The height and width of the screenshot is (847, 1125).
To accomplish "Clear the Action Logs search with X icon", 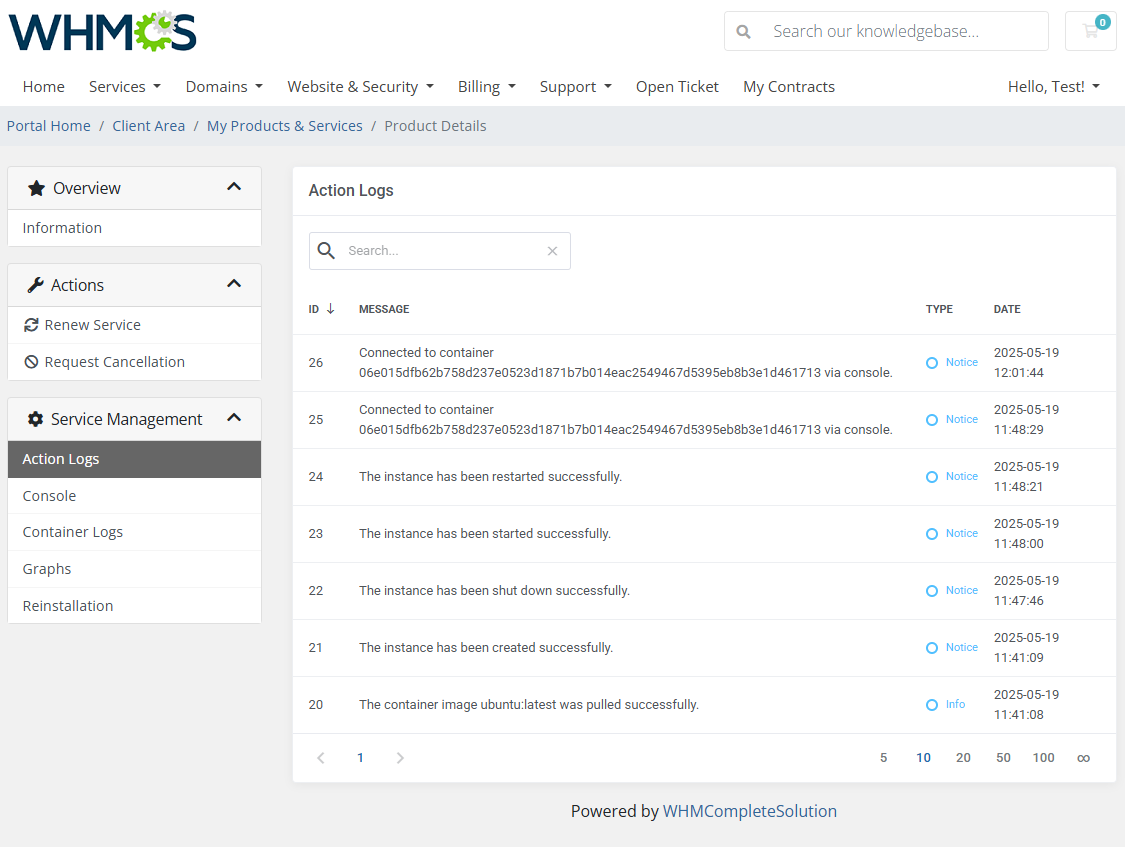I will pos(552,251).
